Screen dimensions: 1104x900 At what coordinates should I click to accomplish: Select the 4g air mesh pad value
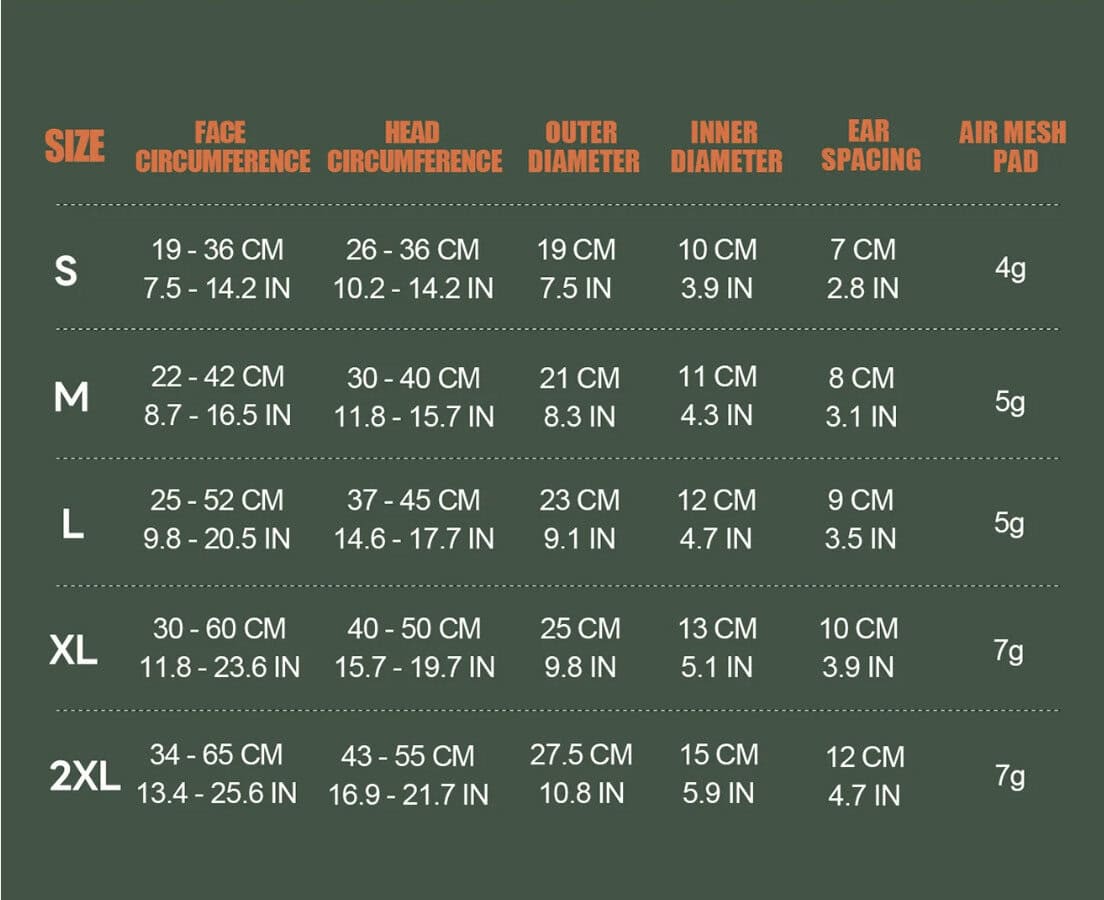(1010, 268)
